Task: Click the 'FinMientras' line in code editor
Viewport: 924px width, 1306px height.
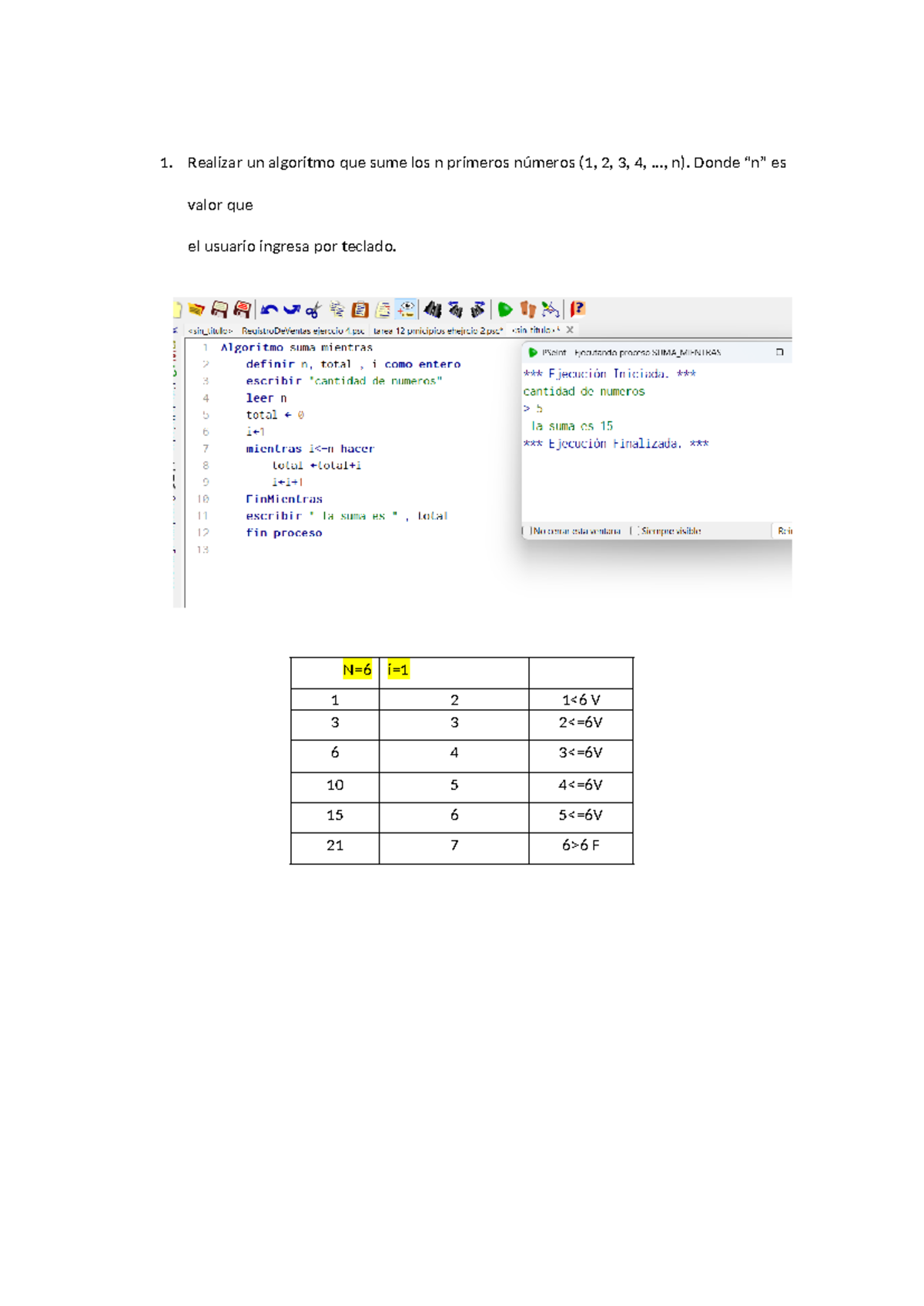Action: [x=284, y=499]
